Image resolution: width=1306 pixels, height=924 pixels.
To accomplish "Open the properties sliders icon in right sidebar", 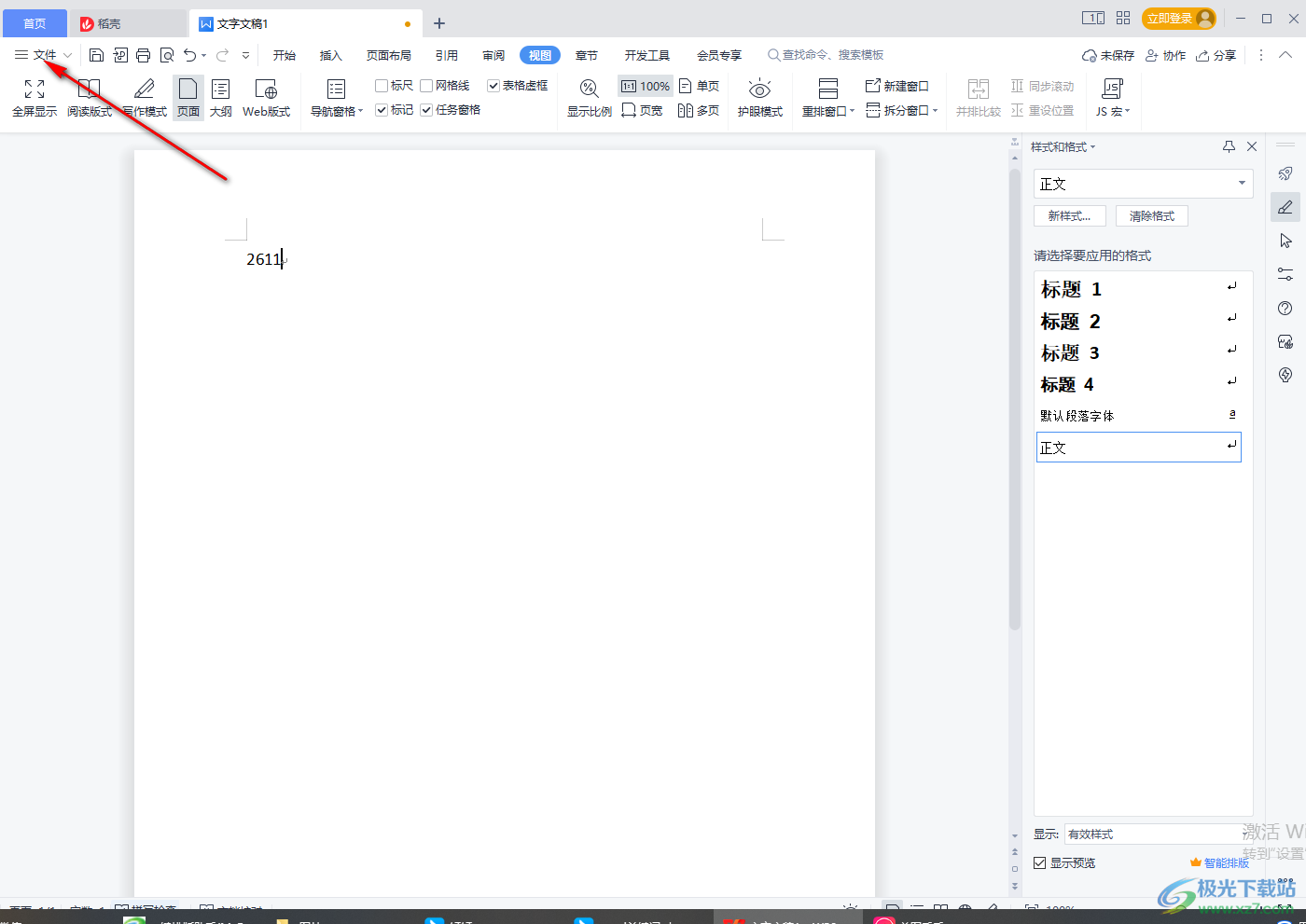I will [1285, 274].
